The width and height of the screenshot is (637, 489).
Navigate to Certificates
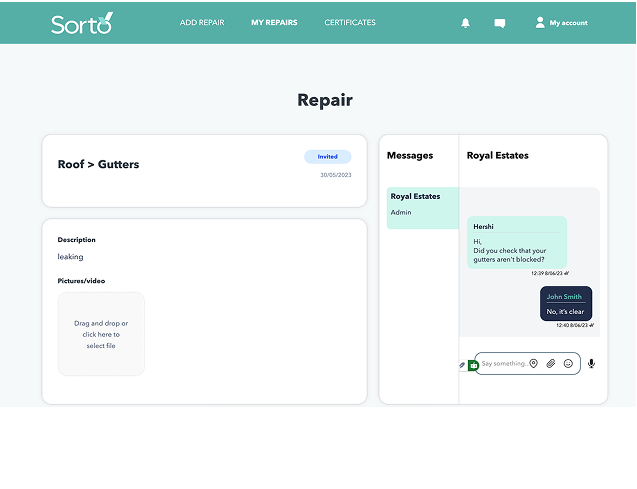350,23
